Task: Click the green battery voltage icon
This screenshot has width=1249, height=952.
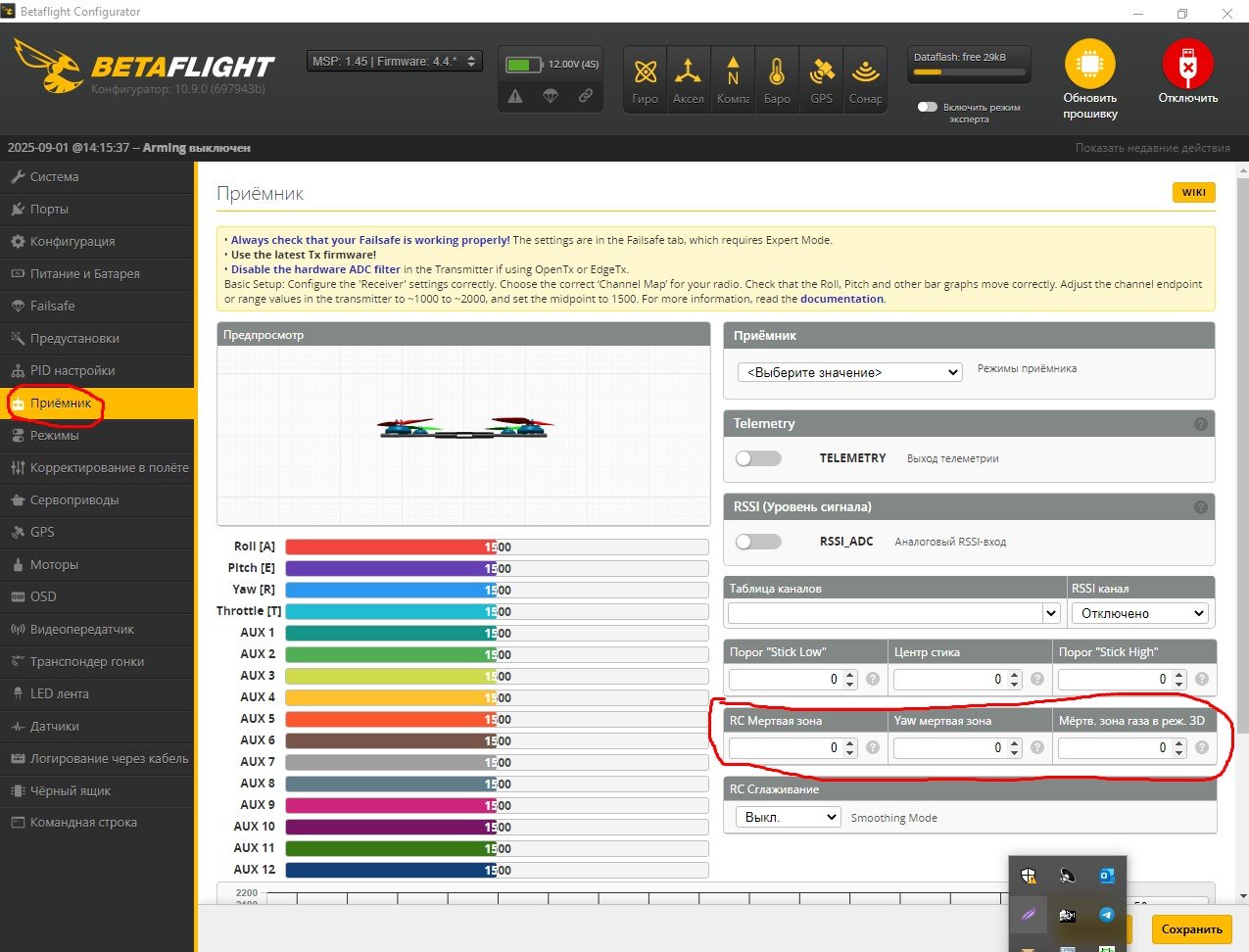Action: pos(524,65)
